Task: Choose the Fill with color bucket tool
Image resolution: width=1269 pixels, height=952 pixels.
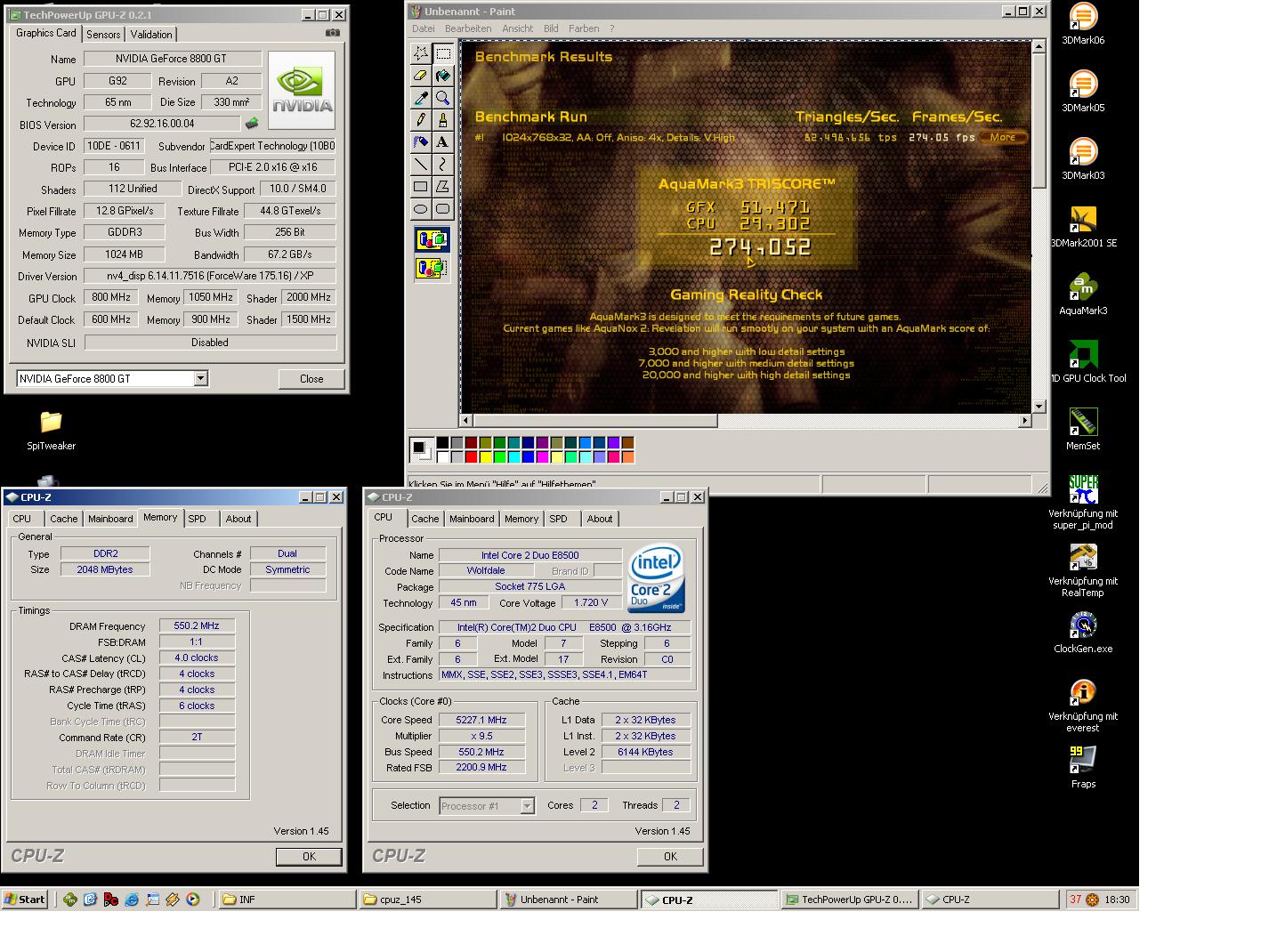Action: (443, 76)
